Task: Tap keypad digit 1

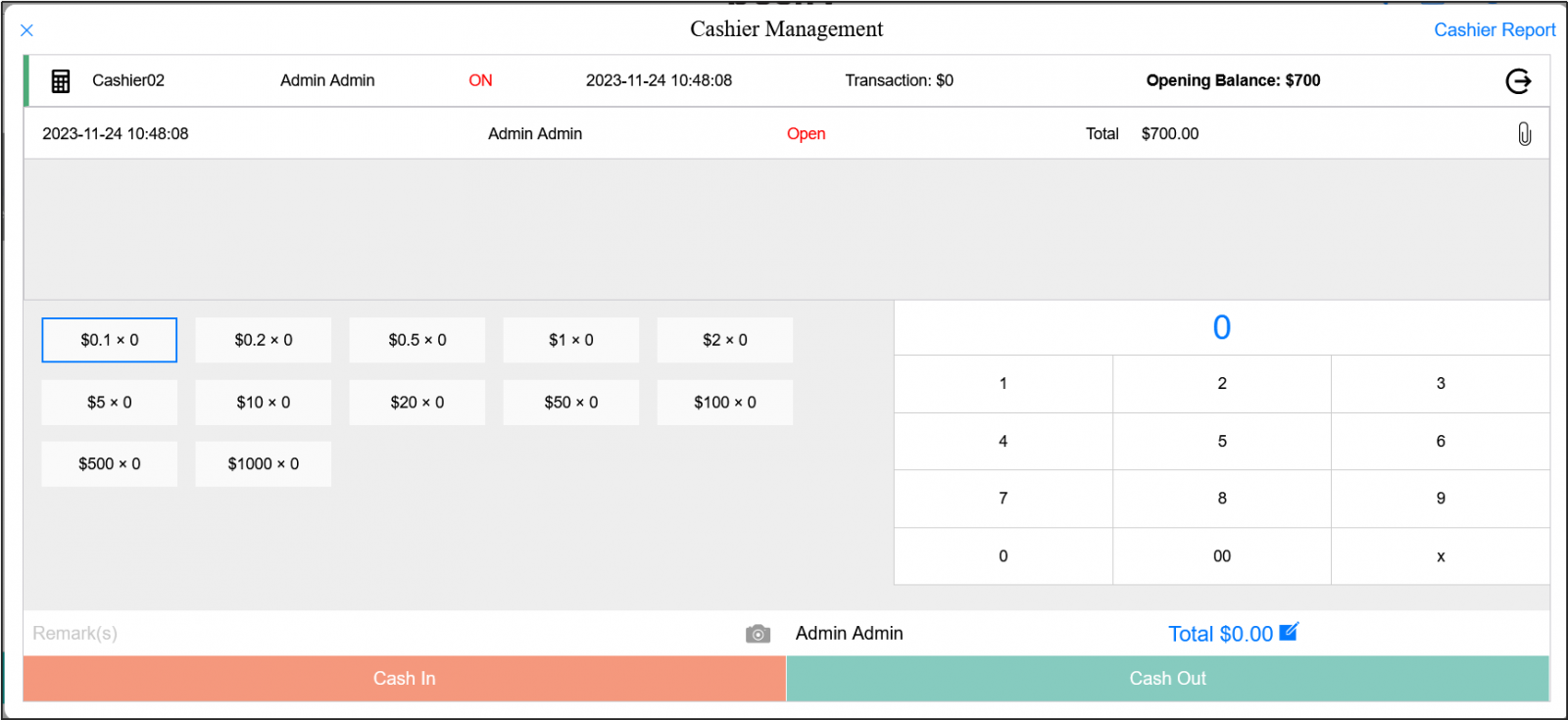Action: (x=1004, y=384)
